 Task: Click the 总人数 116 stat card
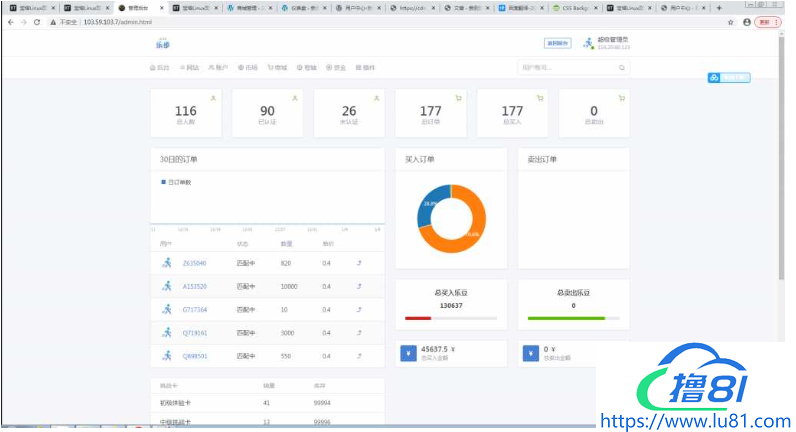186,113
